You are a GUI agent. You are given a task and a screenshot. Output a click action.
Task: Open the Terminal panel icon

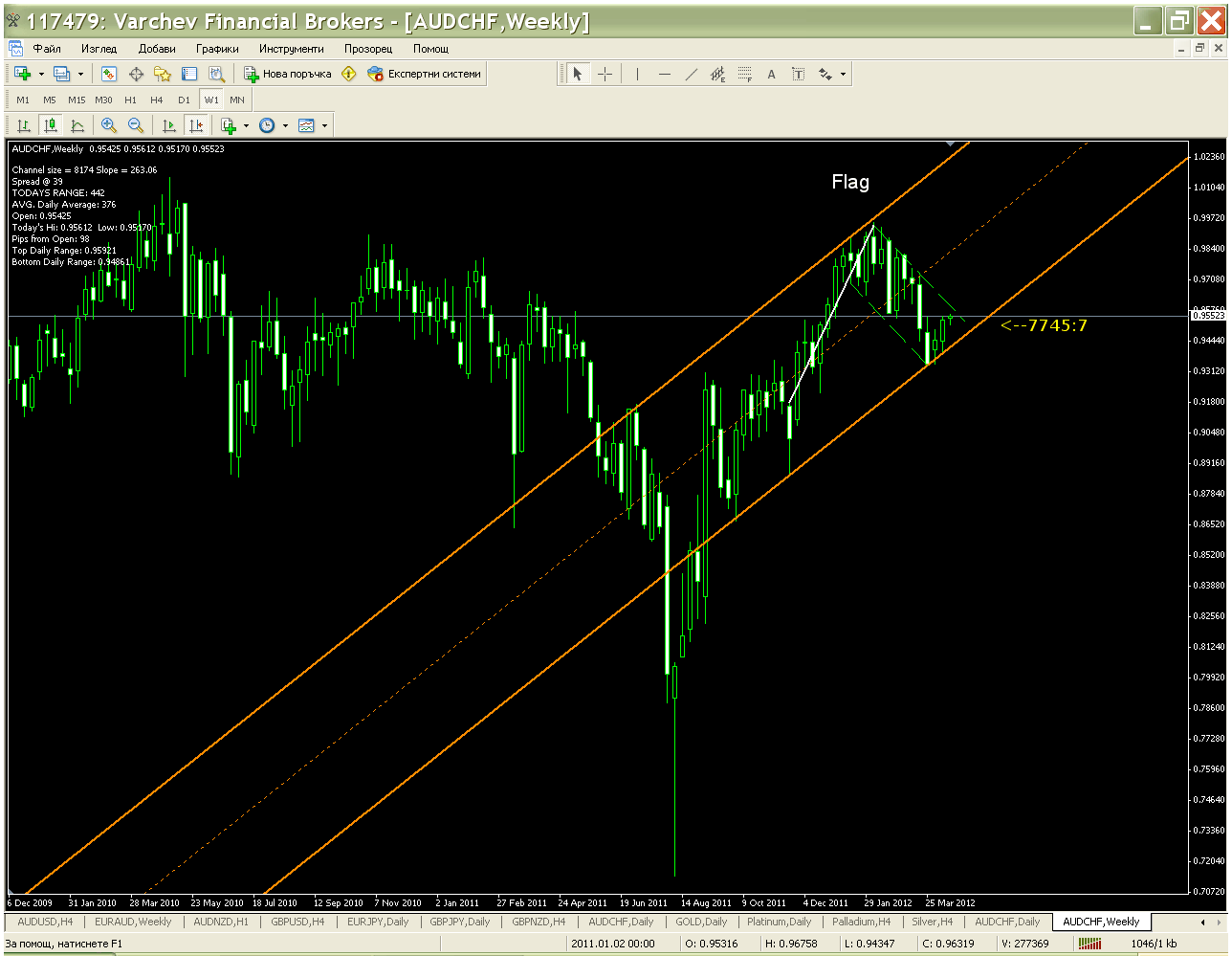(189, 74)
